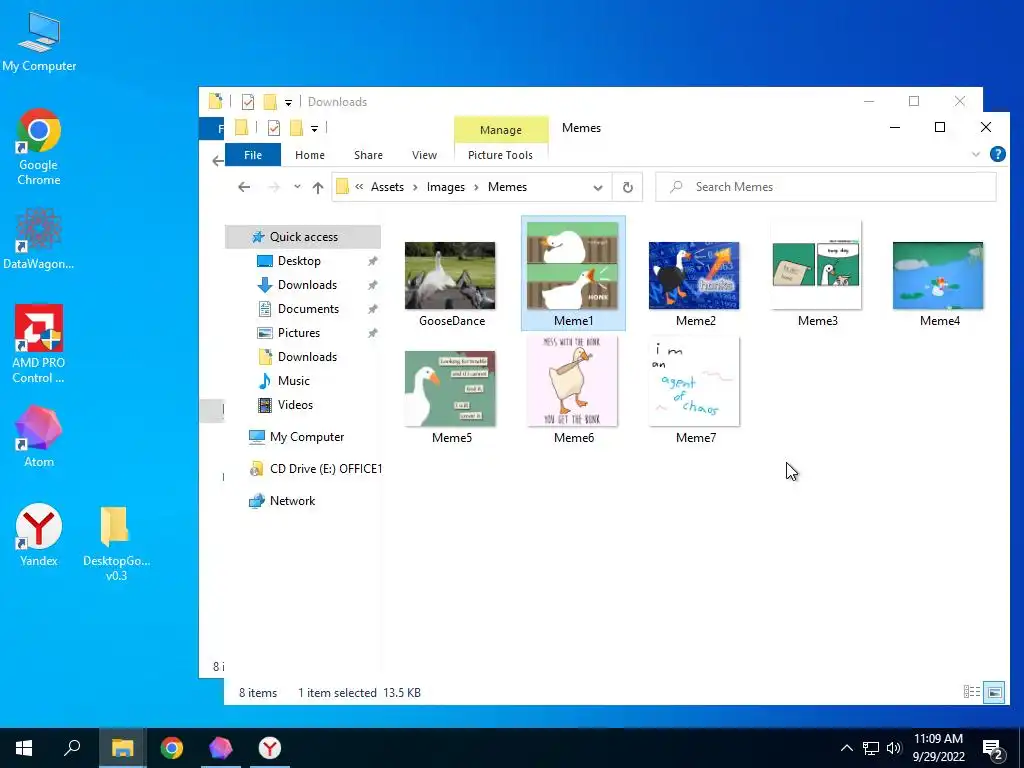Switch to details view layout
The height and width of the screenshot is (768, 1024).
972,692
